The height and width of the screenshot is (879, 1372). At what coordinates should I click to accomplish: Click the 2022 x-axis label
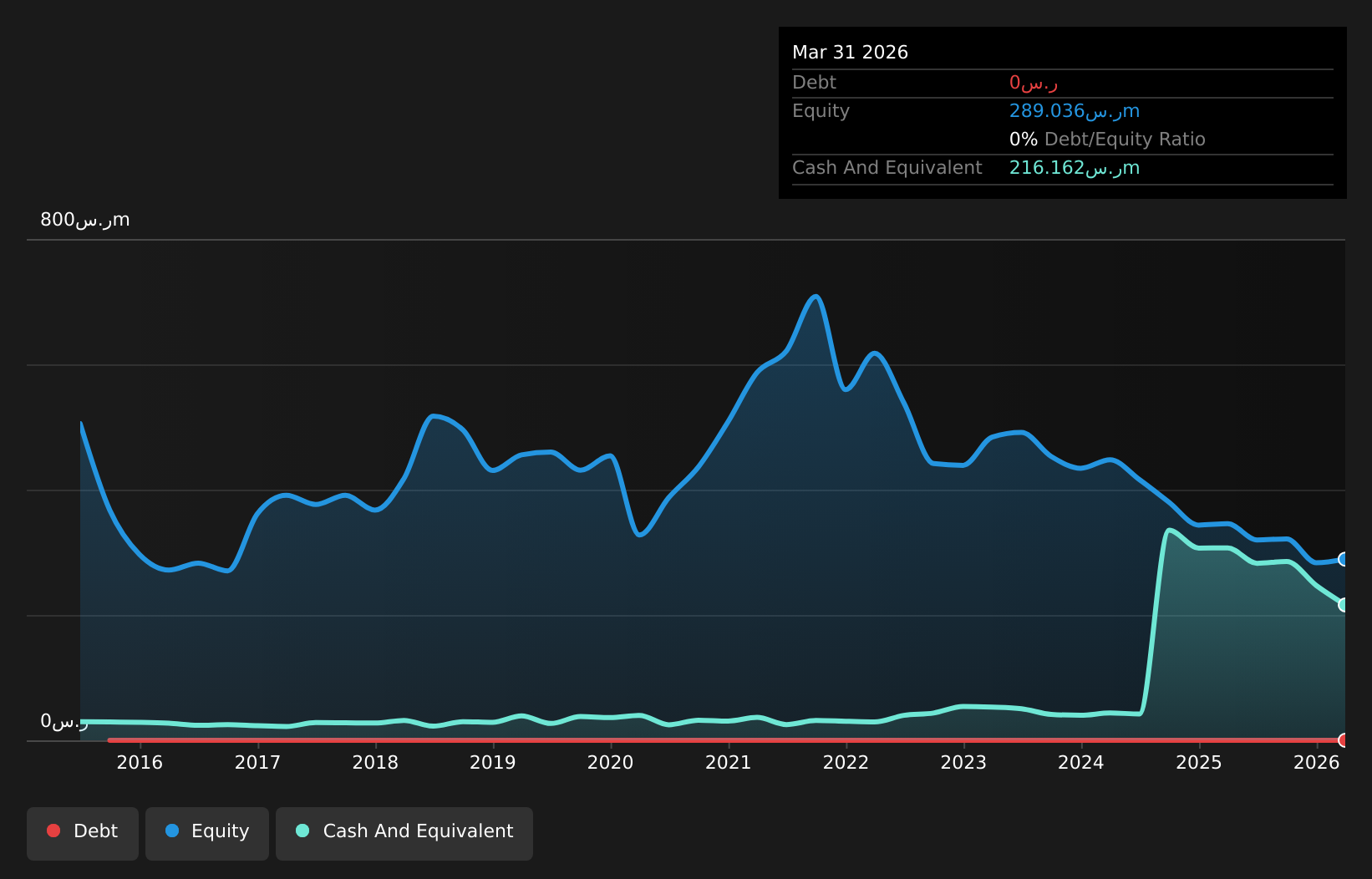(846, 762)
